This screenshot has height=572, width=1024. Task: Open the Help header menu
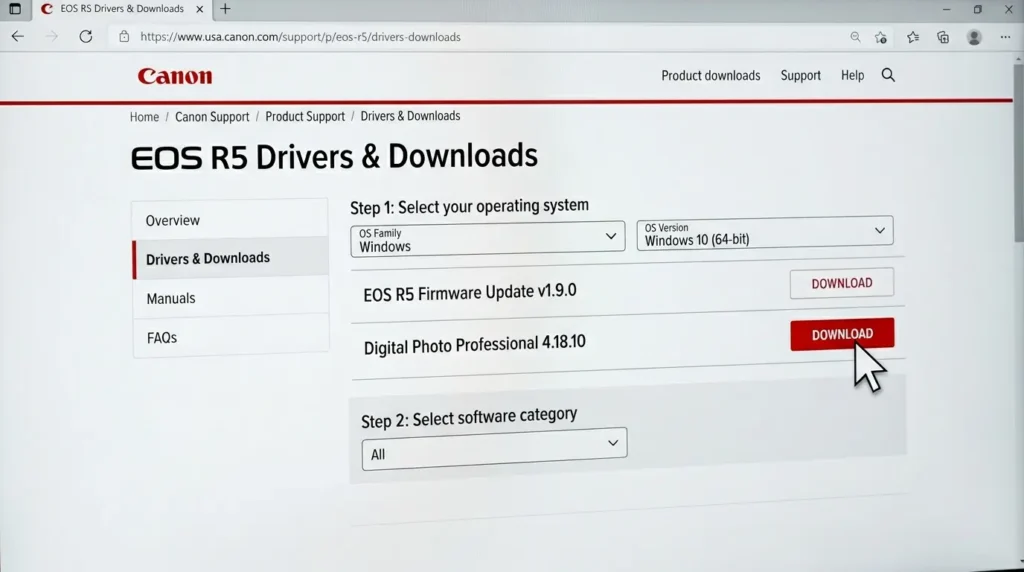point(852,76)
